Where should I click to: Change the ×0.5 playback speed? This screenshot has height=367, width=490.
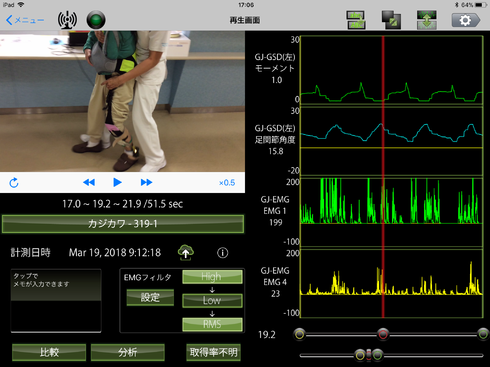click(x=227, y=183)
